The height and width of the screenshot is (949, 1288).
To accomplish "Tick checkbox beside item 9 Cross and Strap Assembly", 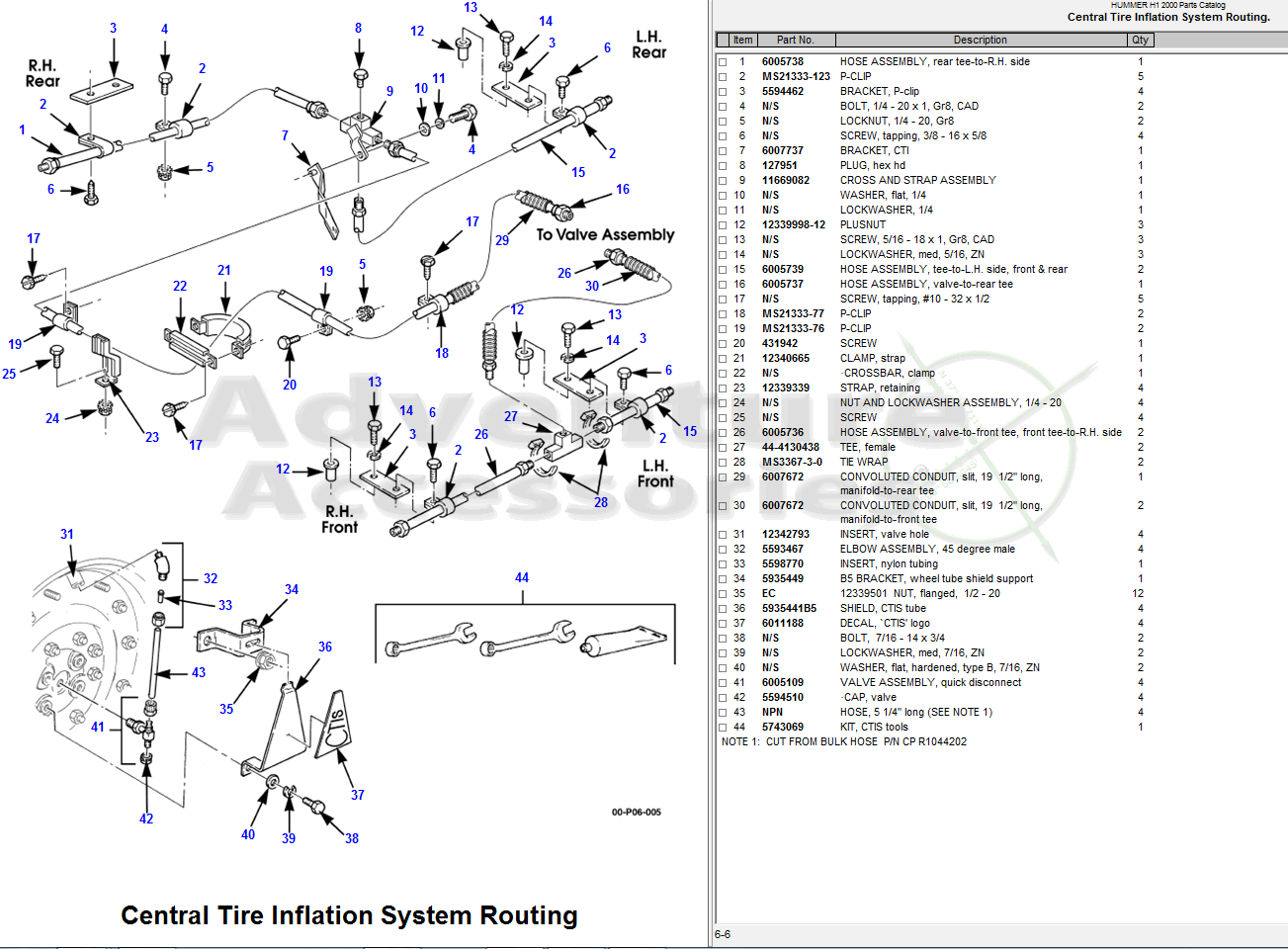I will coord(723,181).
